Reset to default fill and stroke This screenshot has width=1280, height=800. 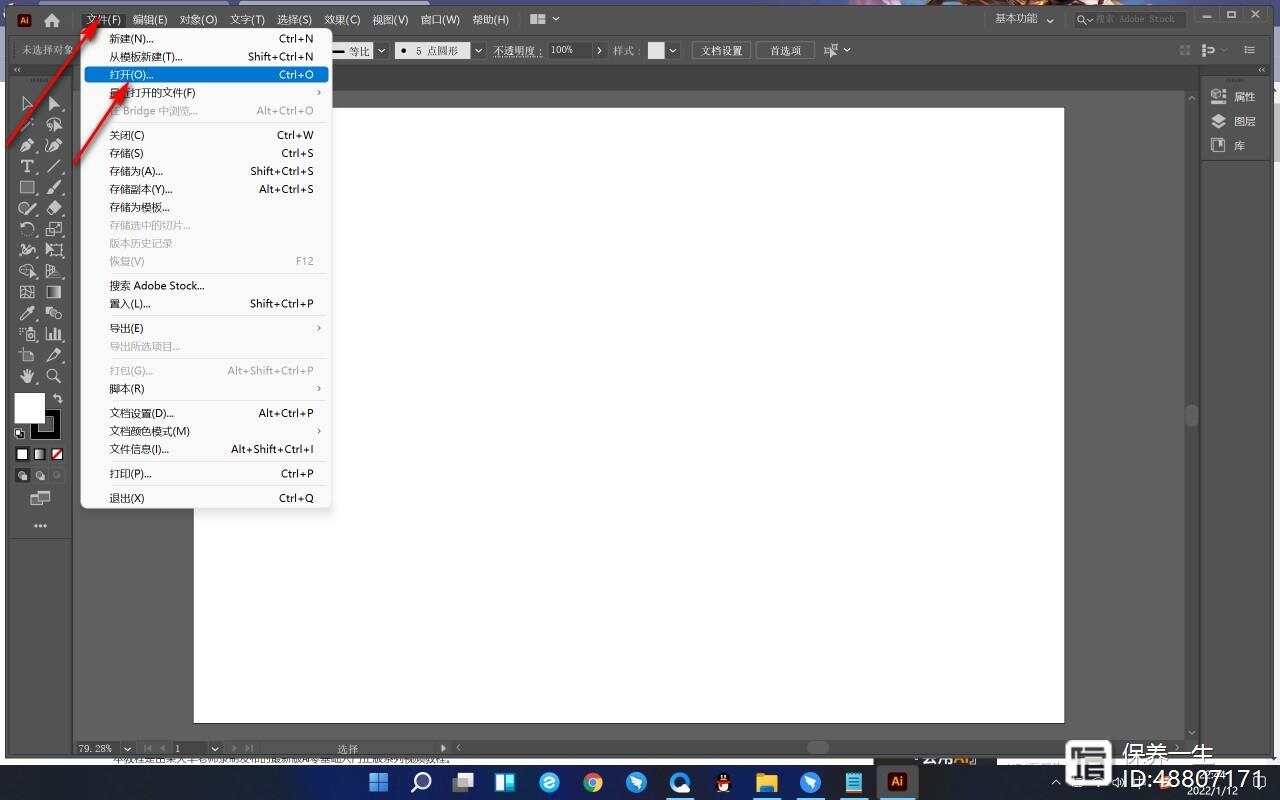pos(20,433)
